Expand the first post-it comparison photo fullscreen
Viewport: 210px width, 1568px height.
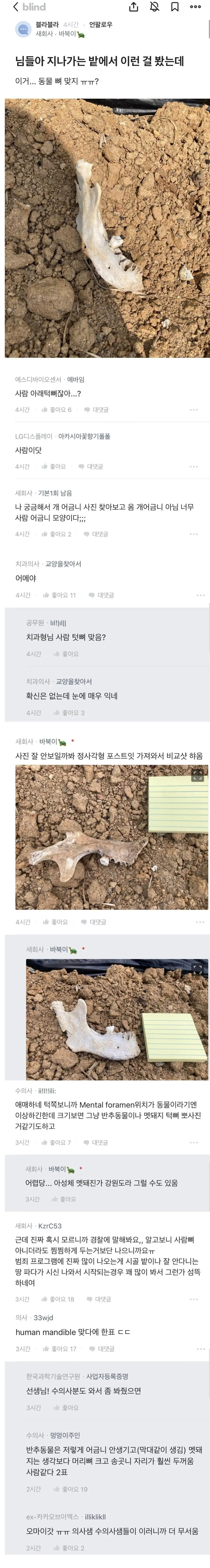[197, 775]
